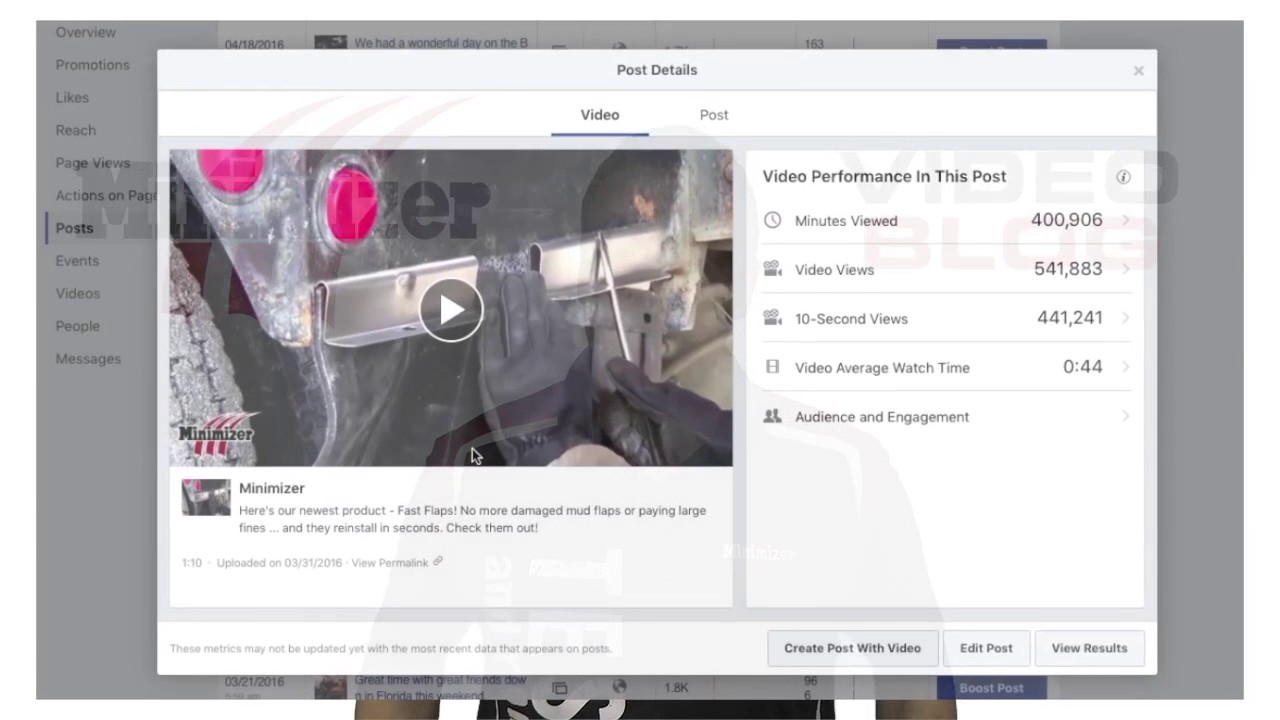Viewport: 1280px width, 720px height.
Task: Click Boost Post for the 03/21/2016 post
Action: [x=991, y=688]
